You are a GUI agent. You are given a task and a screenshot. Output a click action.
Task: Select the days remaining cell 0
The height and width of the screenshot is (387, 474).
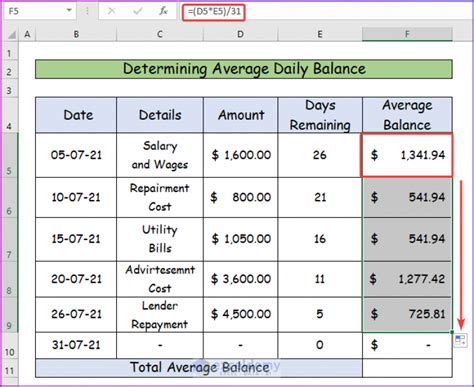[x=320, y=345]
